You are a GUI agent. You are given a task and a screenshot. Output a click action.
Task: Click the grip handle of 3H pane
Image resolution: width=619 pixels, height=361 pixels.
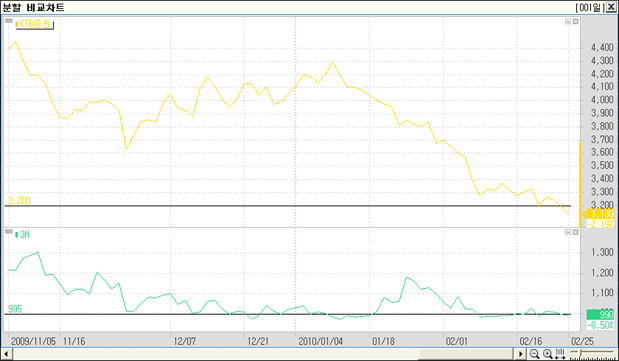pyautogui.click(x=9, y=231)
